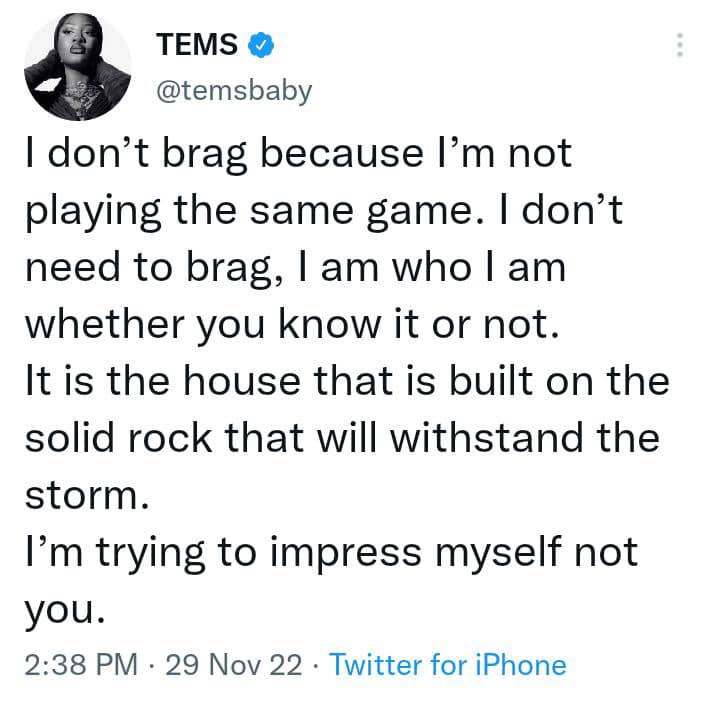Open the tweet's three-dot more options menu
Image resolution: width=720 pixels, height=703 pixels.
(680, 45)
